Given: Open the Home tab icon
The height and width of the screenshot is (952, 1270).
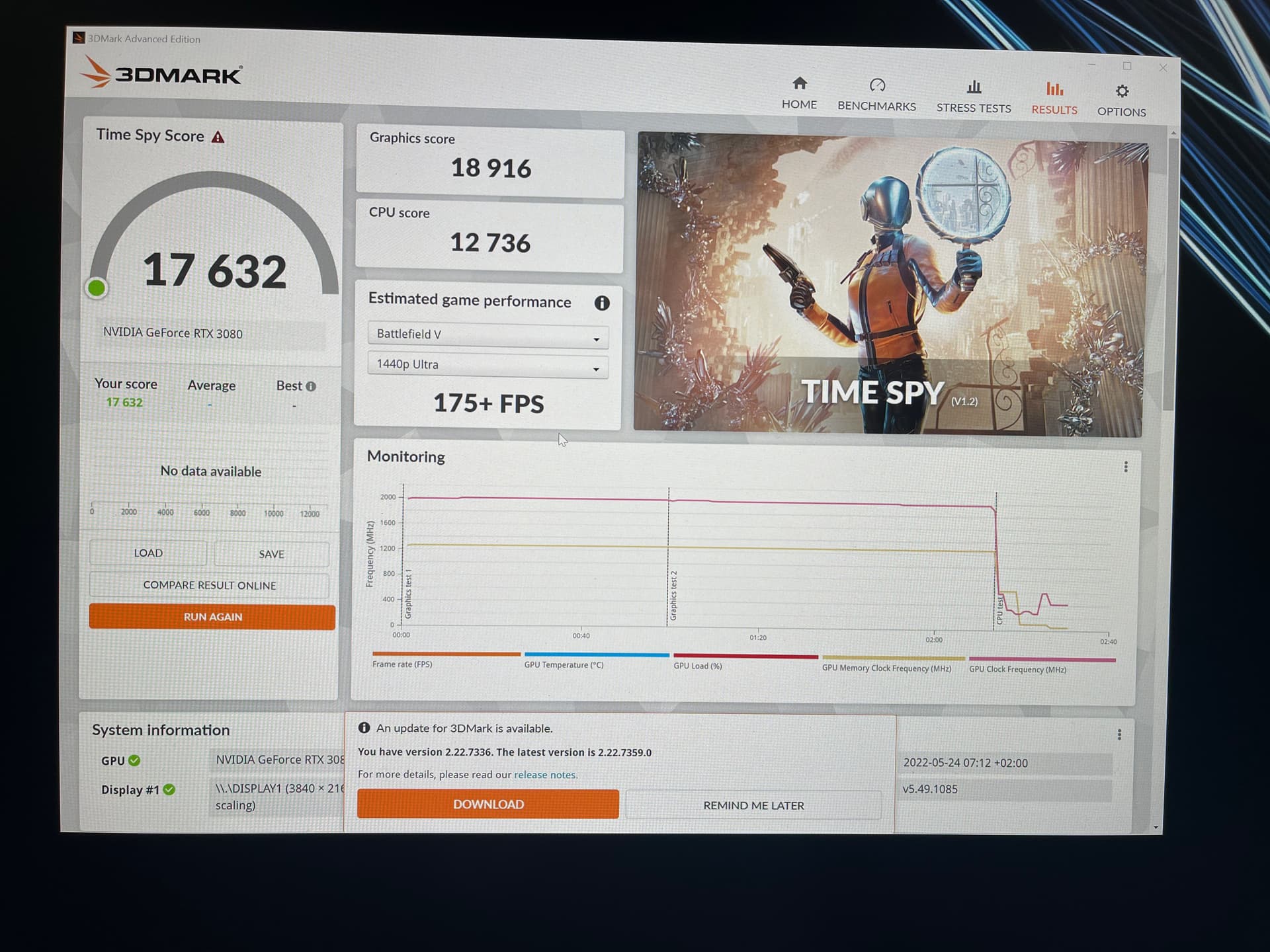Looking at the screenshot, I should coord(800,83).
